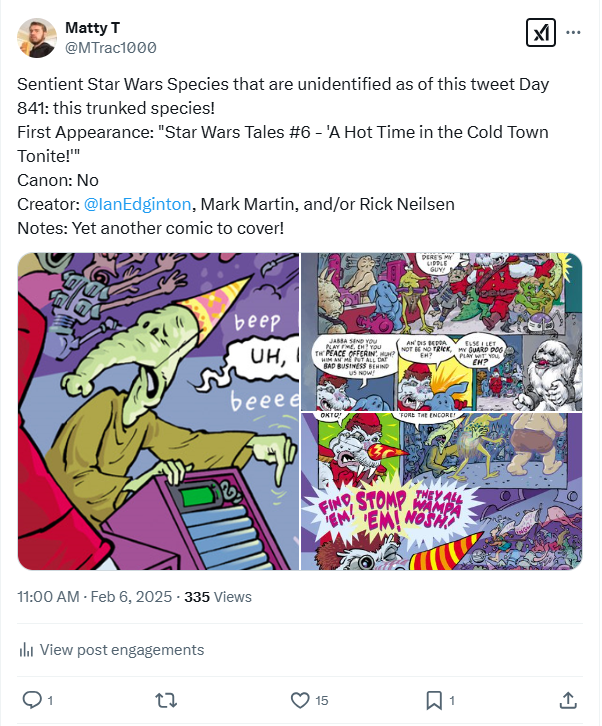
Task: Open Matty T's profile avatar
Action: click(37, 37)
